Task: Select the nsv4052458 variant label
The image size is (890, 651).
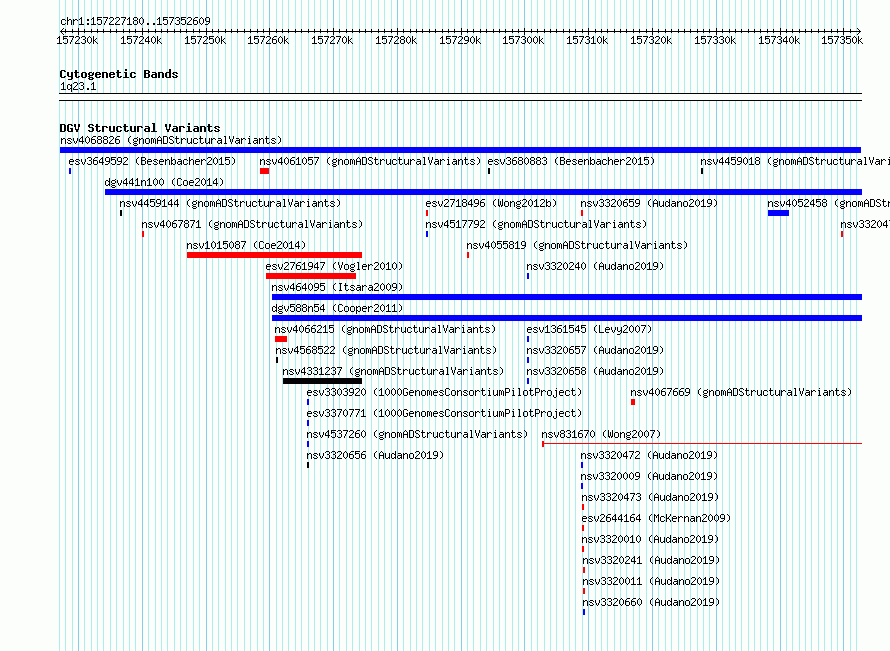Action: [828, 203]
